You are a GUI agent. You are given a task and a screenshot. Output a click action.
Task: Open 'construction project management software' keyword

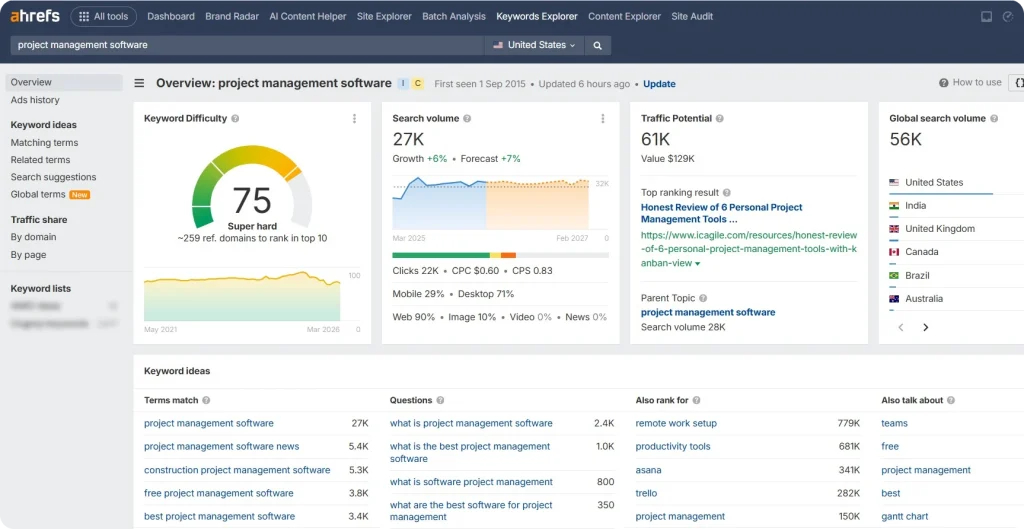pos(237,470)
